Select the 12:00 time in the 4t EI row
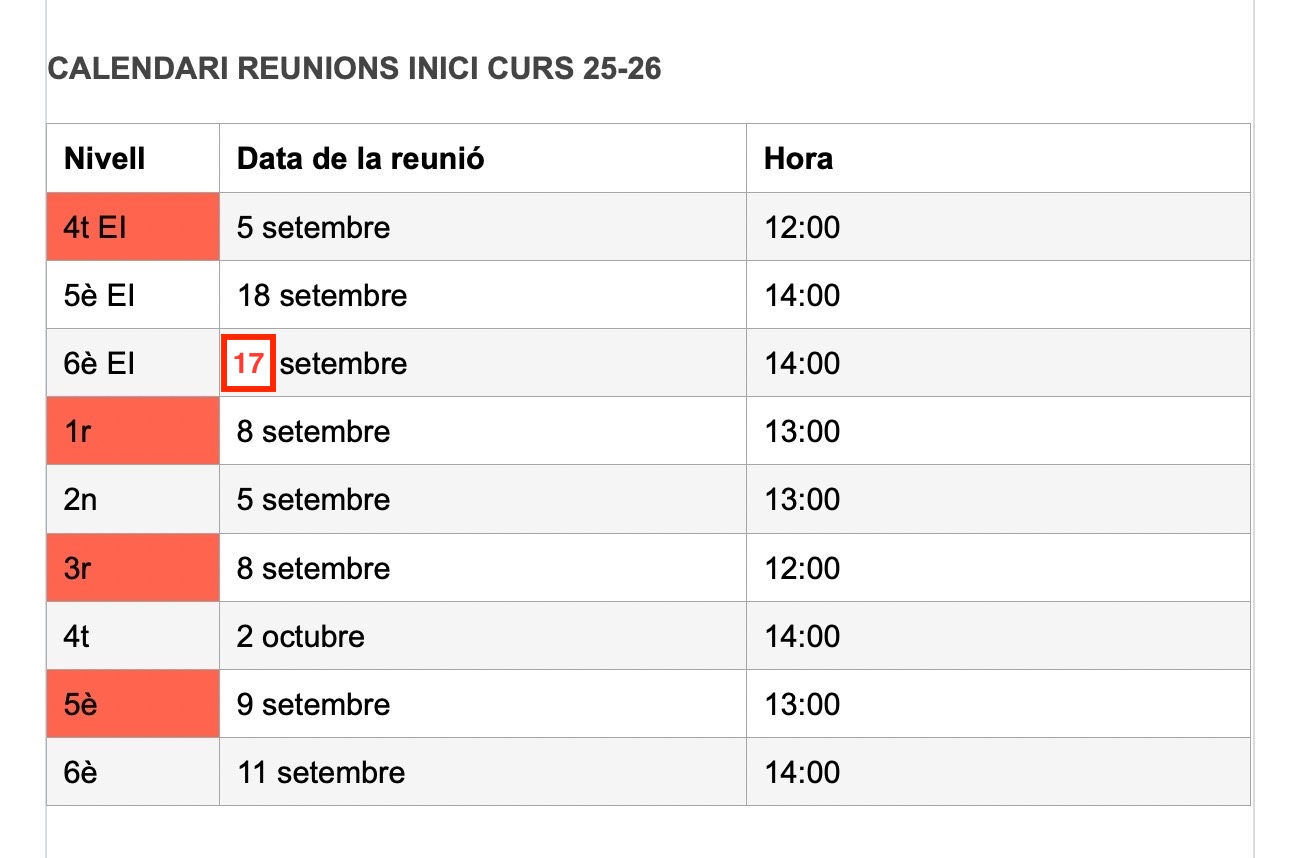Viewport: 1314px width, 858px height. click(x=802, y=227)
